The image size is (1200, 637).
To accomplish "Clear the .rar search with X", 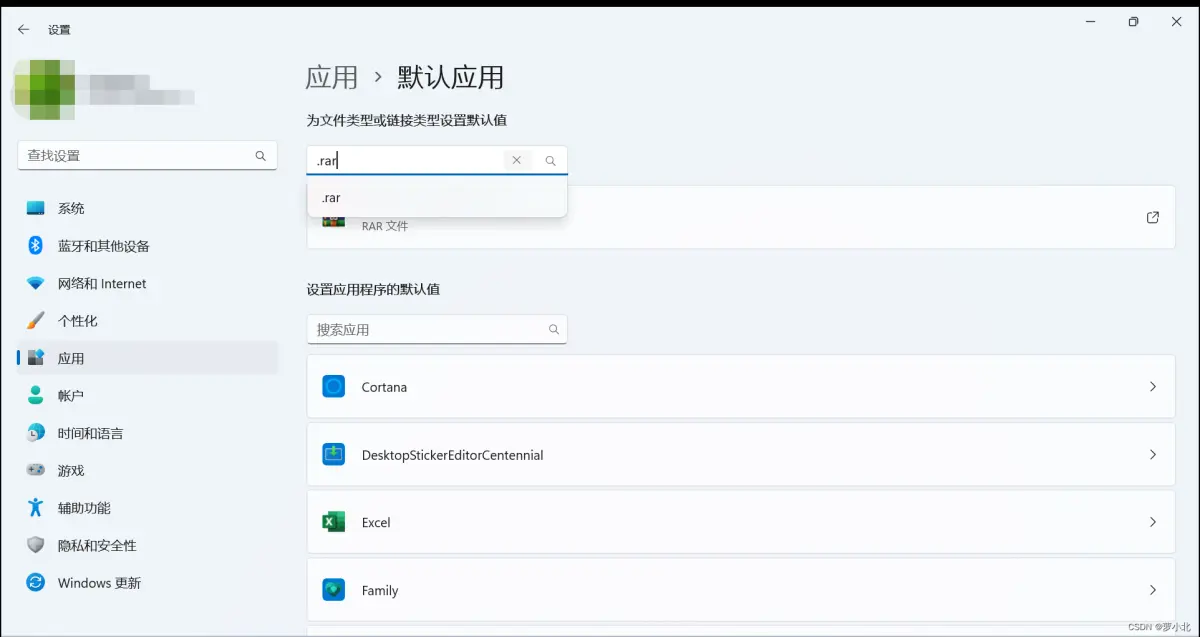I will pyautogui.click(x=516, y=160).
